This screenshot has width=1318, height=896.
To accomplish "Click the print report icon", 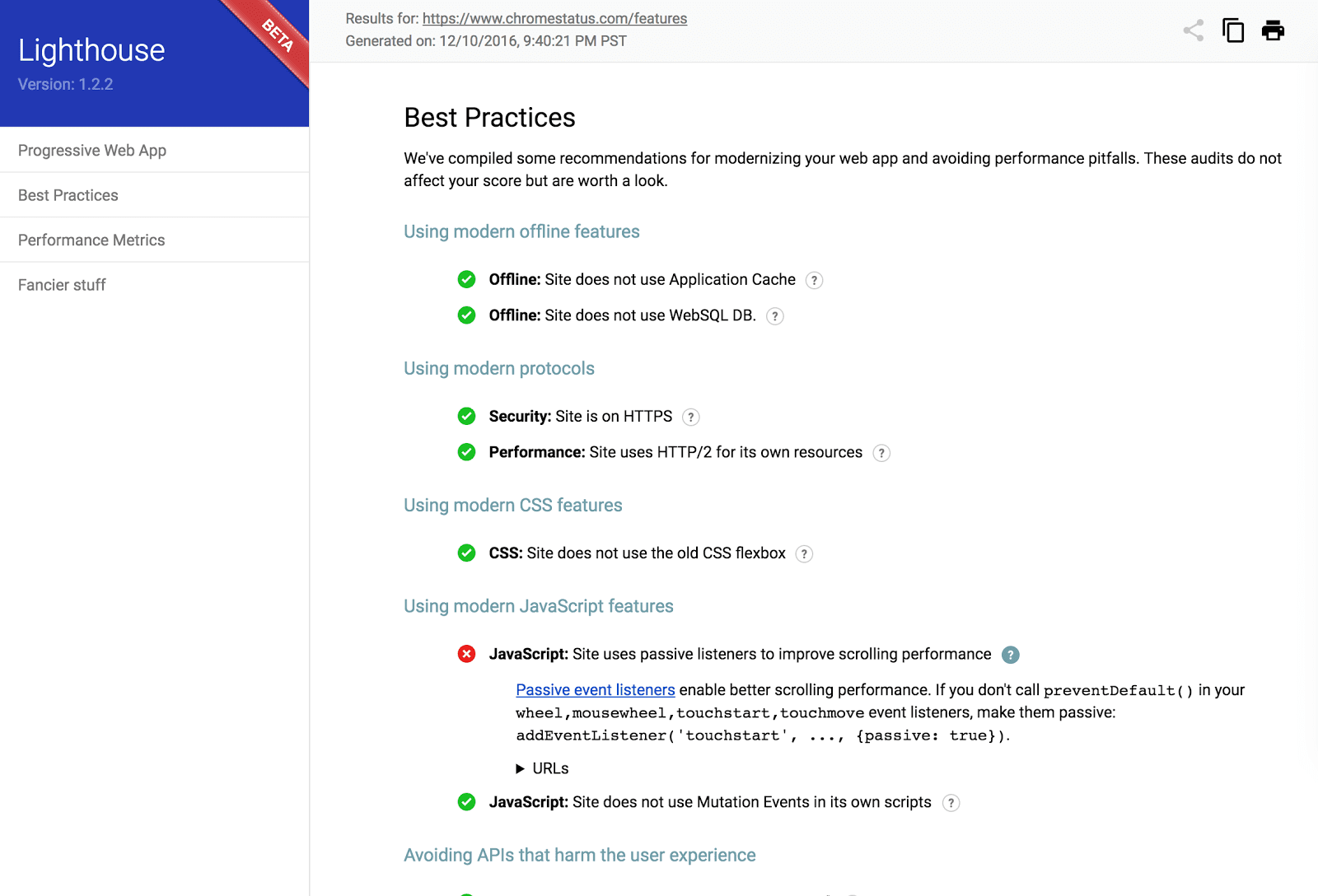I will tap(1272, 30).
